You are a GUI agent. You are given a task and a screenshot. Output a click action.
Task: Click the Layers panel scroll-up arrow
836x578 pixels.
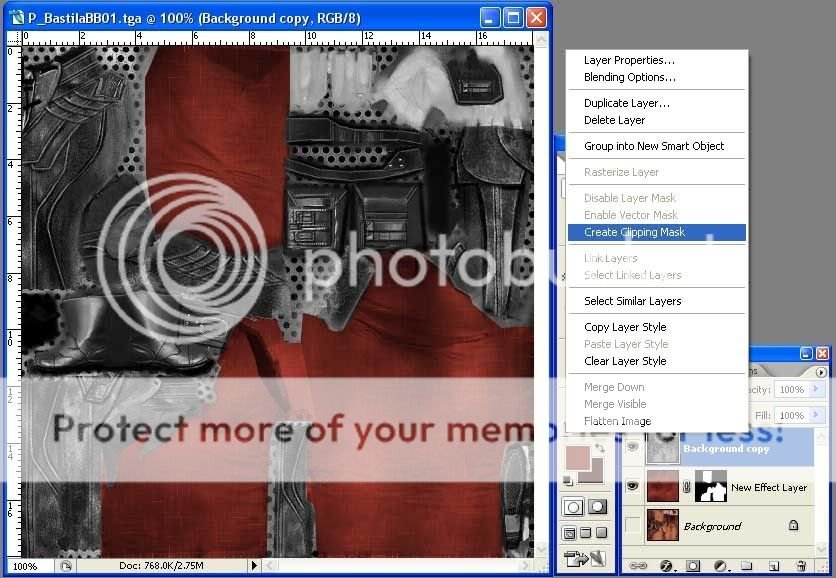click(822, 437)
